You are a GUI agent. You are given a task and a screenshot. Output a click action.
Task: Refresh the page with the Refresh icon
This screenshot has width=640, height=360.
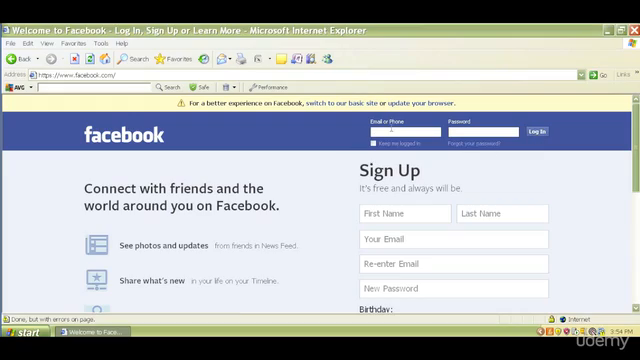[x=90, y=59]
